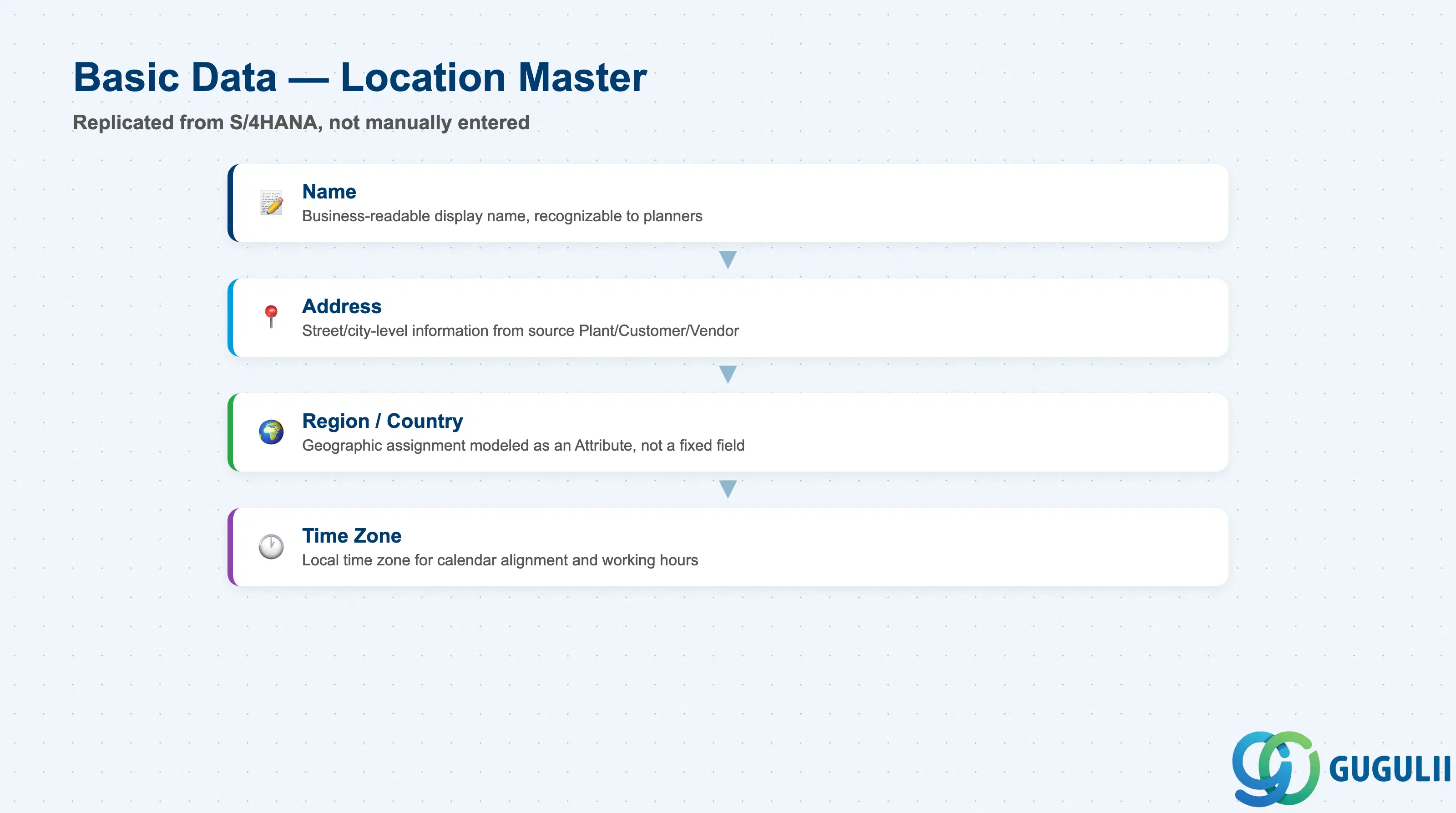Select the 'Time Zone' card heading
Viewport: 1456px width, 813px height.
(x=352, y=536)
